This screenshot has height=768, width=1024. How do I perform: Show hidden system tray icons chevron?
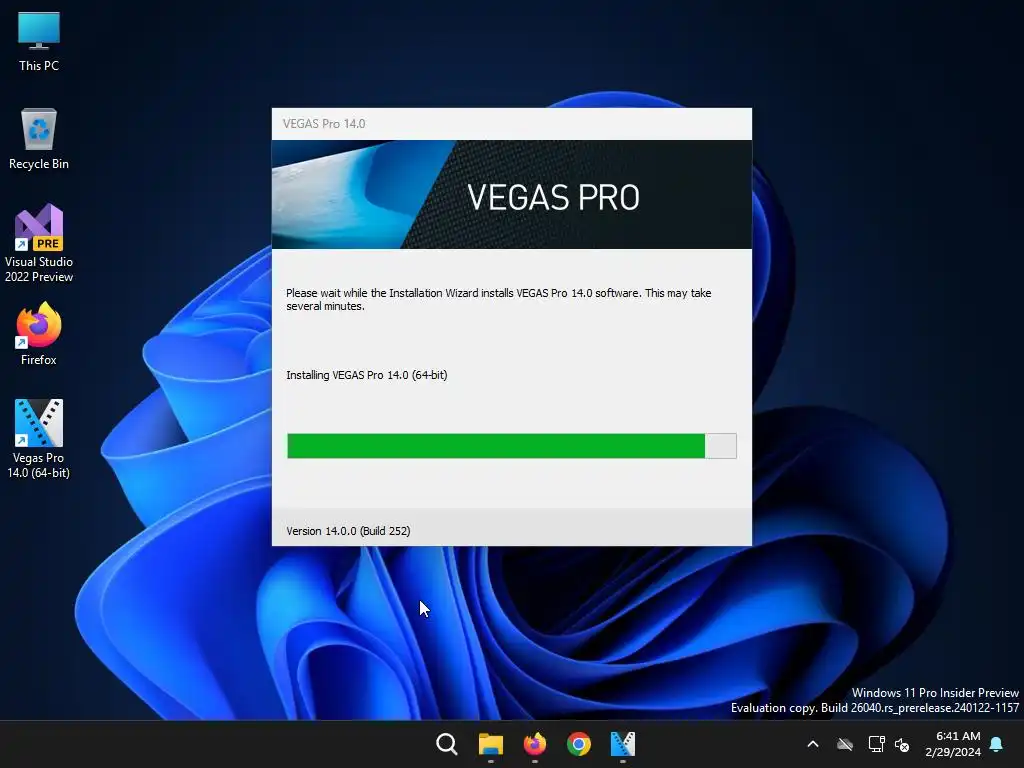click(813, 744)
